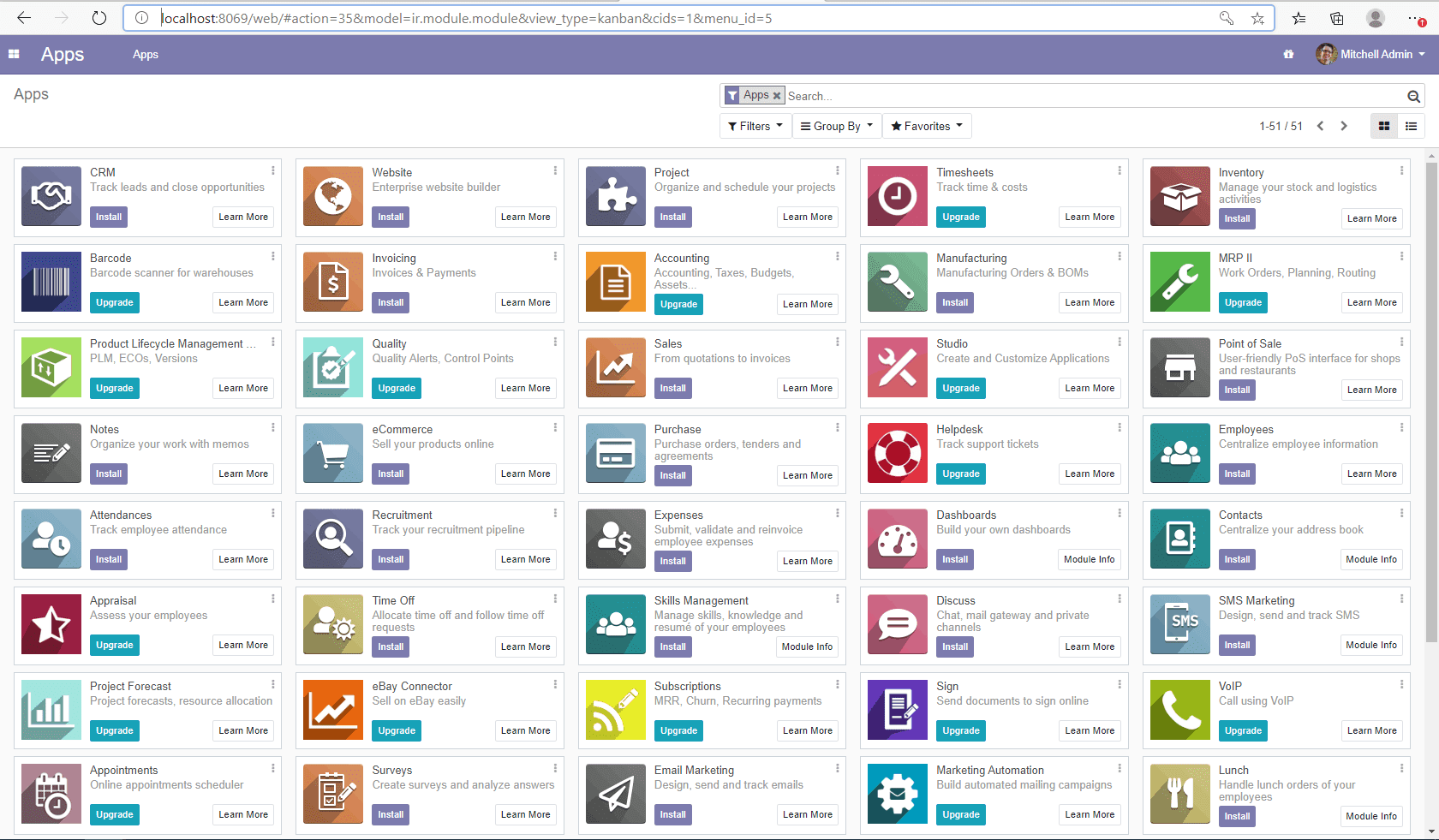The width and height of the screenshot is (1439, 840).
Task: Switch to list view
Action: click(1411, 126)
